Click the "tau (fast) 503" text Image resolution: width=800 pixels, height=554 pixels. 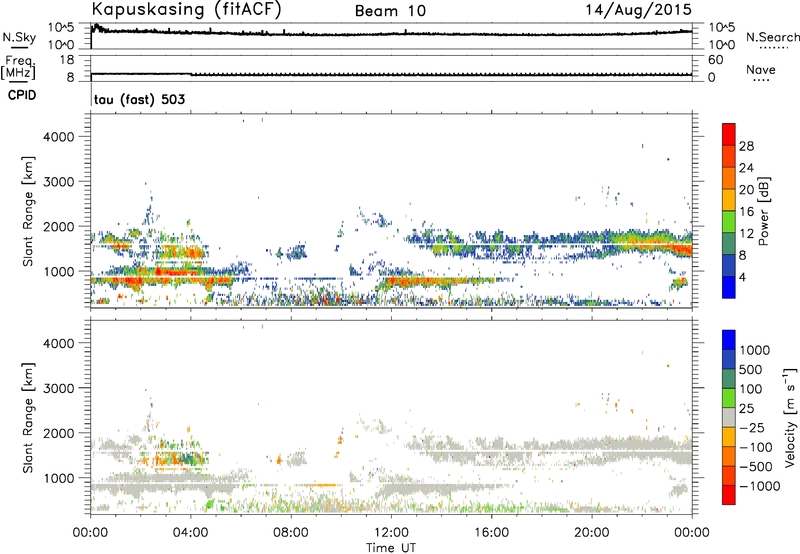(139, 99)
